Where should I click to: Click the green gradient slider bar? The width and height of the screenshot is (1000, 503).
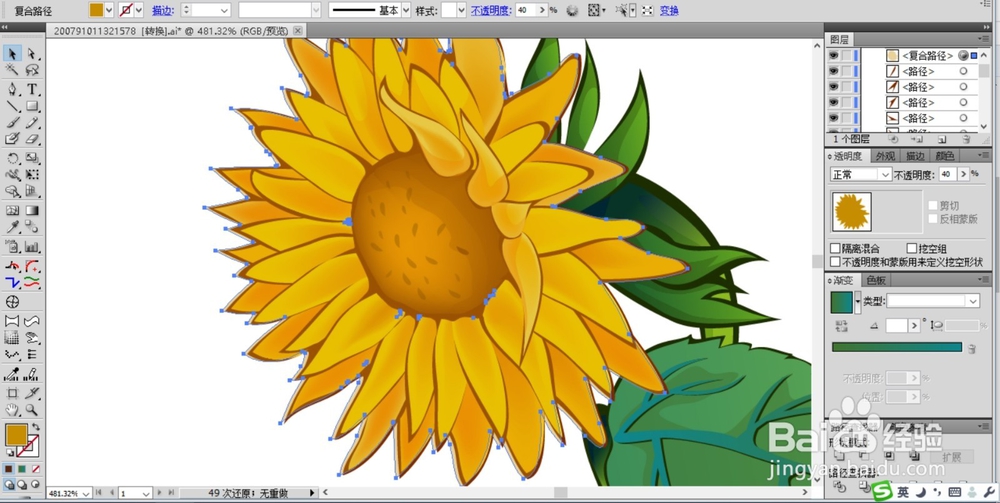click(897, 347)
